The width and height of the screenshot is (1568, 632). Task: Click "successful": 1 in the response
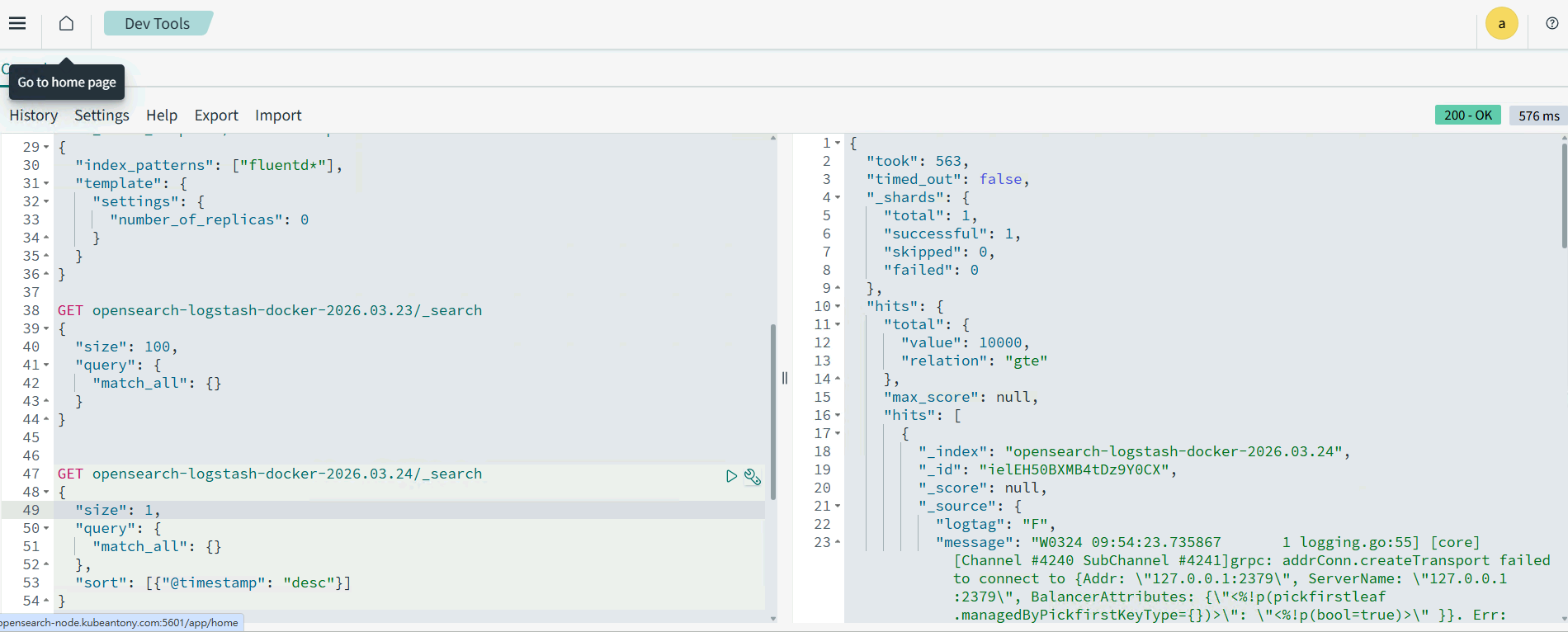[x=952, y=233]
